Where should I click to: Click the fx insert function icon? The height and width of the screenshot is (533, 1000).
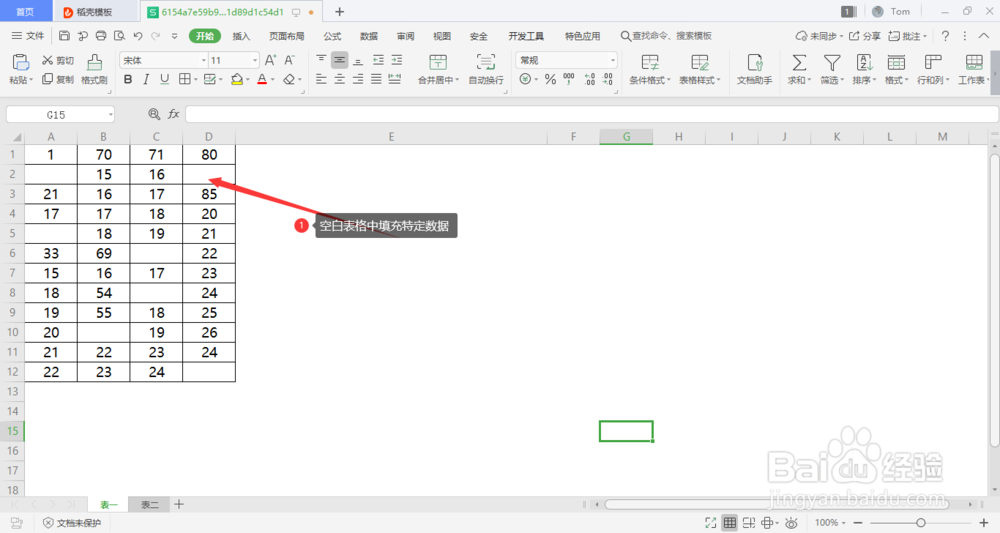(173, 114)
